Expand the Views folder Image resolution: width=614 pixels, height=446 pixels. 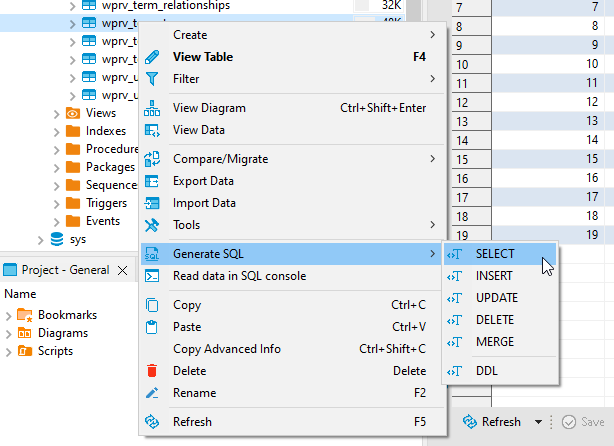(x=57, y=113)
